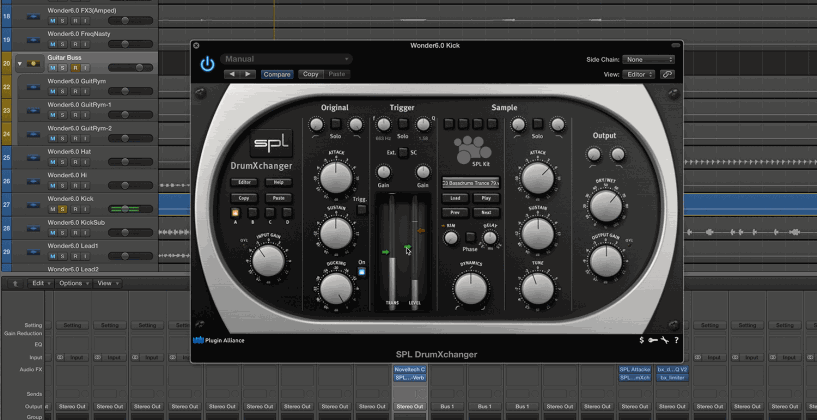
Task: Solo the Wonder6.0 Kick track
Action: pyautogui.click(x=63, y=209)
